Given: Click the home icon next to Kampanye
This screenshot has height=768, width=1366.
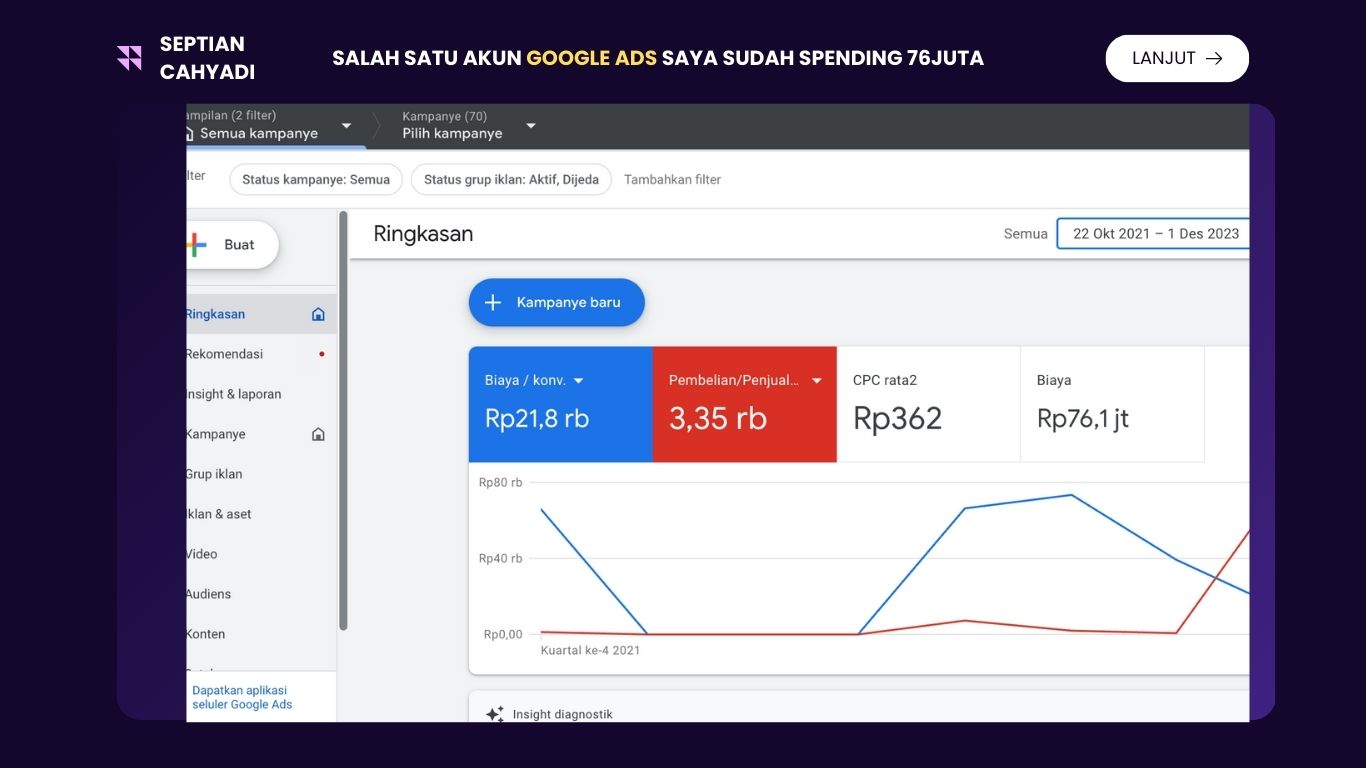Looking at the screenshot, I should pos(317,433).
